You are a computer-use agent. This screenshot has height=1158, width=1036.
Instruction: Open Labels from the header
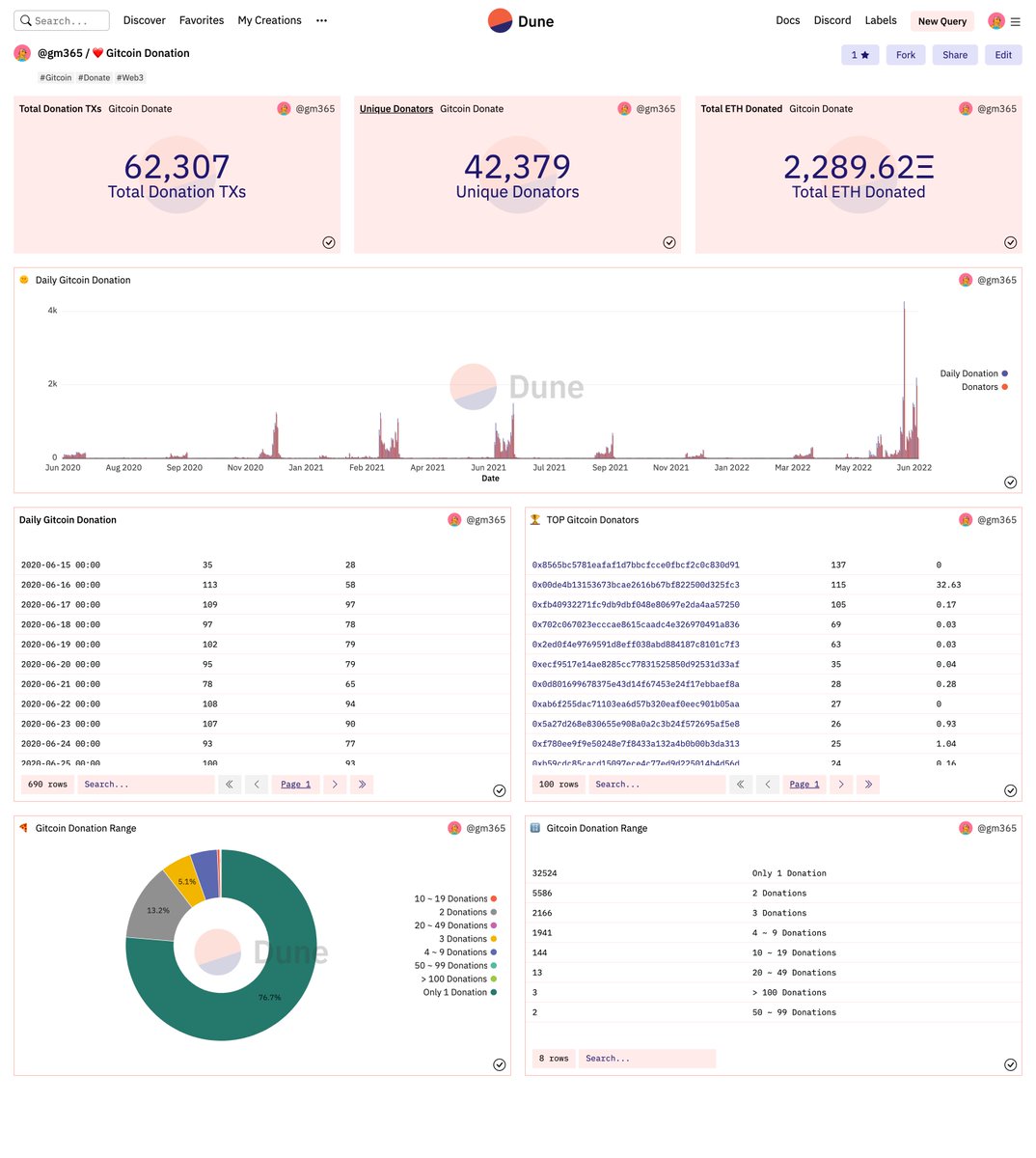pos(881,20)
